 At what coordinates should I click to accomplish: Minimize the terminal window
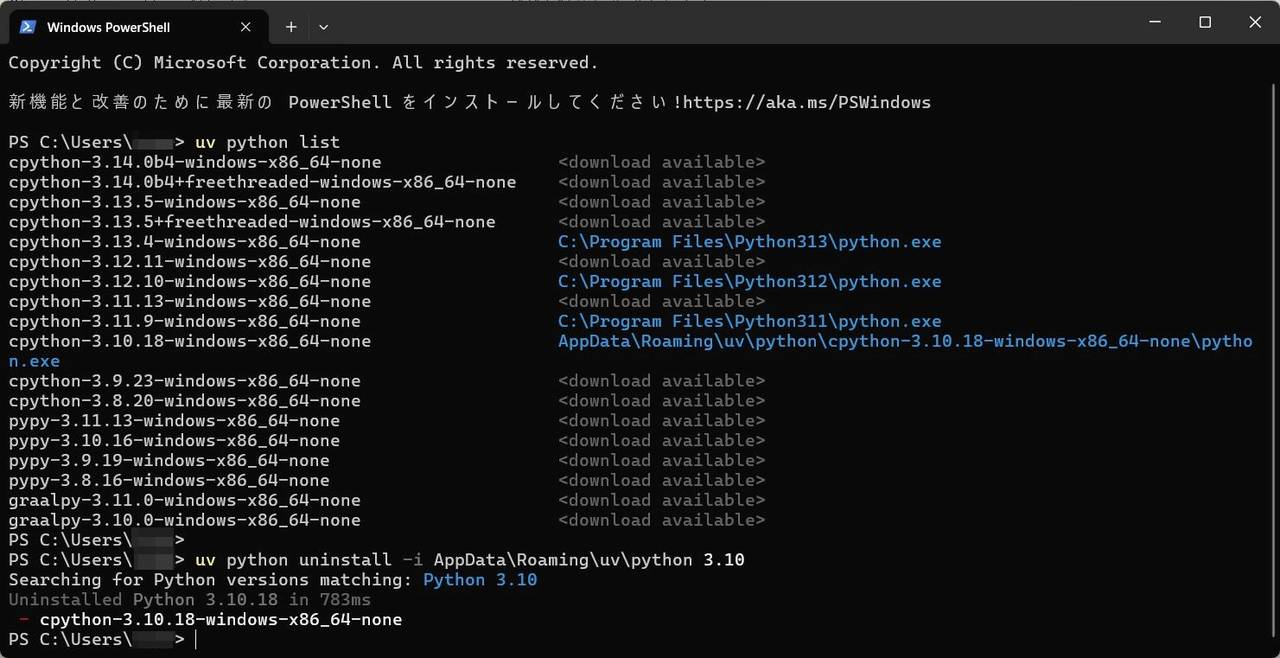pos(1154,22)
